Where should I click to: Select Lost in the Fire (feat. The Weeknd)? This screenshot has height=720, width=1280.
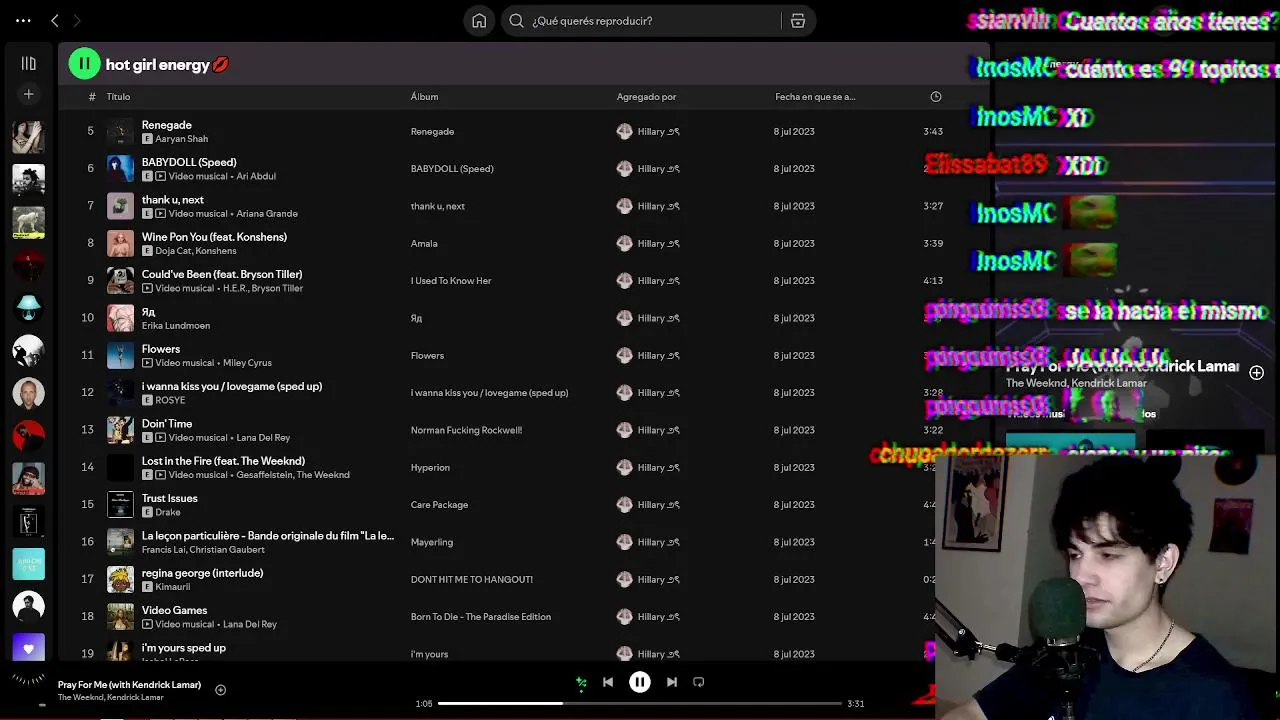[x=223, y=461]
